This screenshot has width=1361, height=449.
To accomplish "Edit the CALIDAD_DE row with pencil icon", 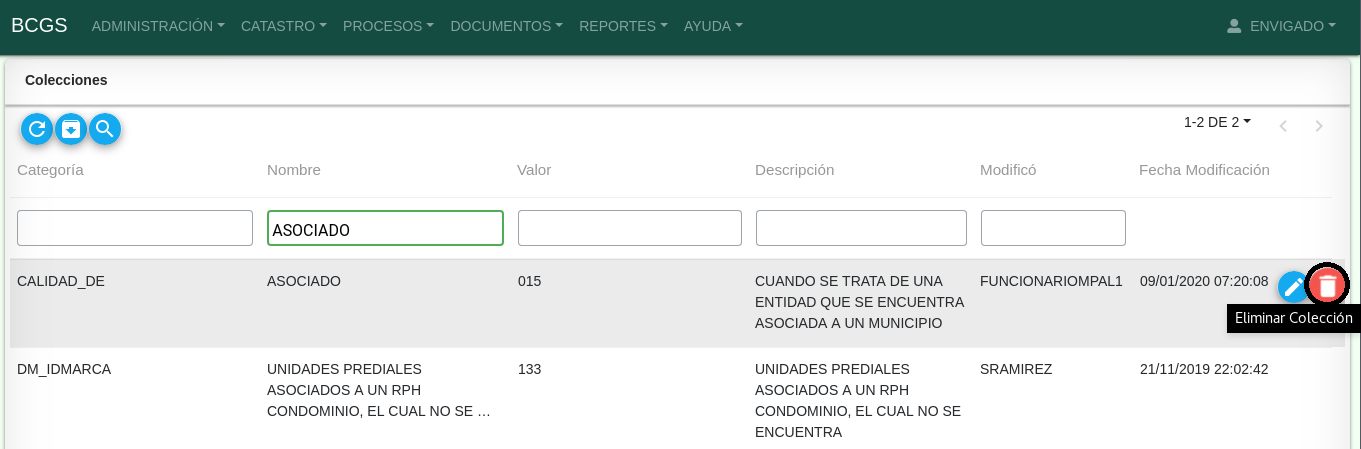I will pyautogui.click(x=1292, y=287).
